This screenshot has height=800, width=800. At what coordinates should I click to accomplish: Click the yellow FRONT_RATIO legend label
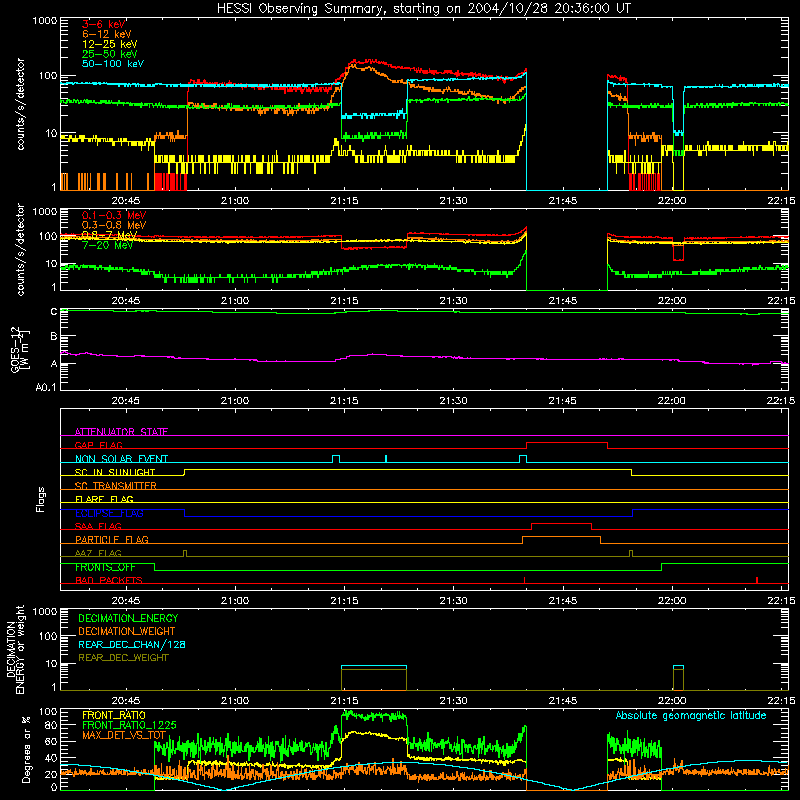pos(114,715)
